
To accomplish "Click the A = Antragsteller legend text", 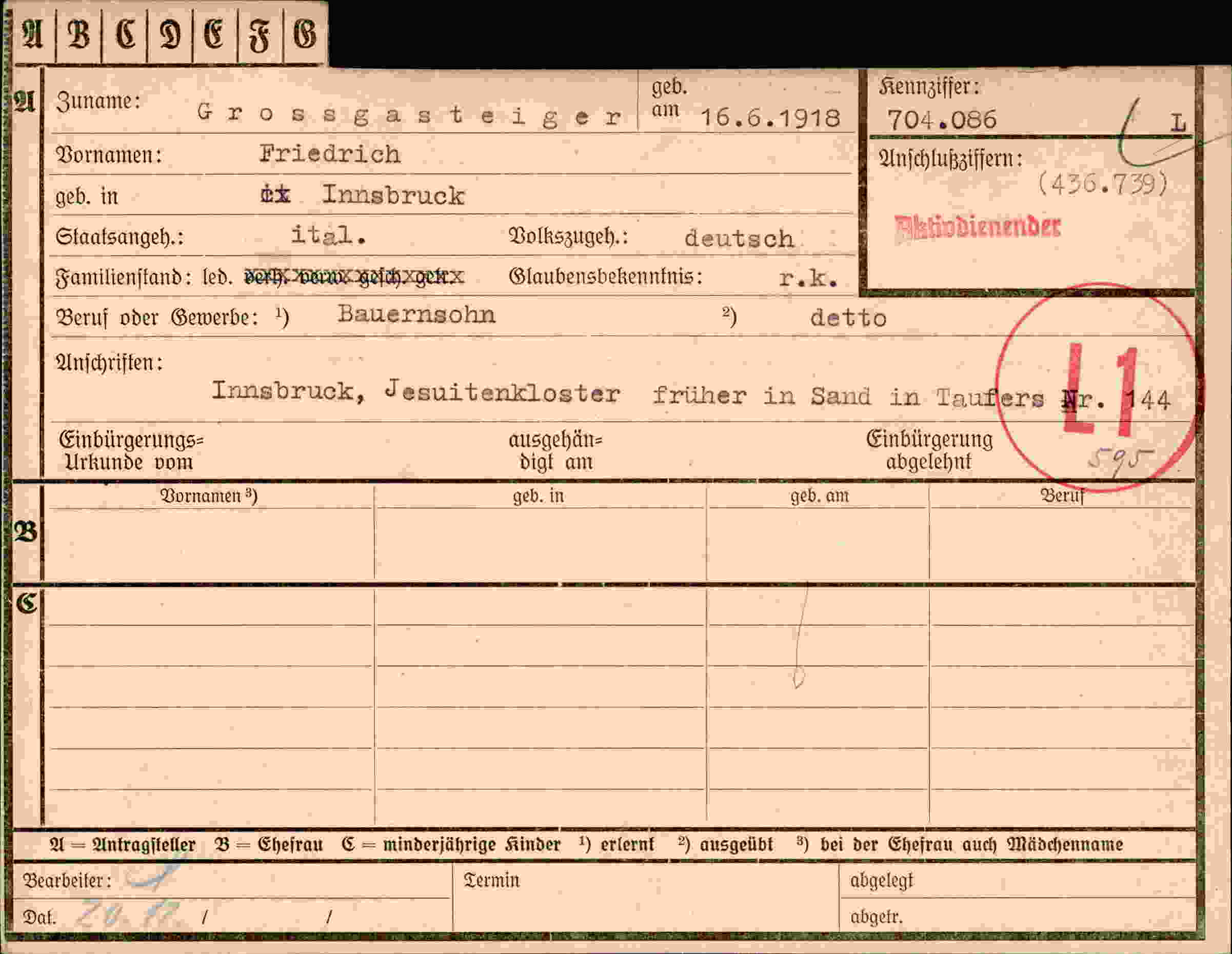I will tap(123, 845).
